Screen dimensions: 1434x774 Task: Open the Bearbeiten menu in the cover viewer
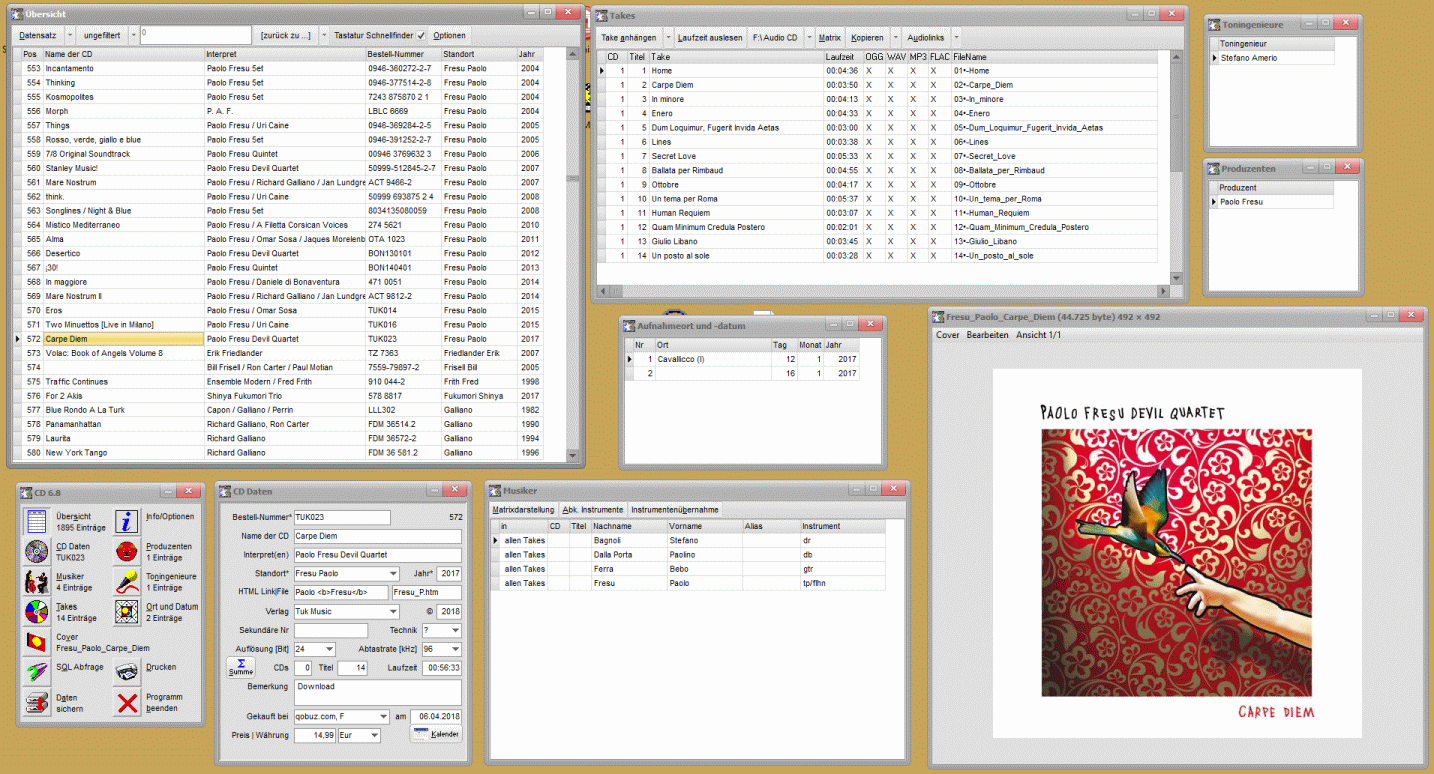987,335
